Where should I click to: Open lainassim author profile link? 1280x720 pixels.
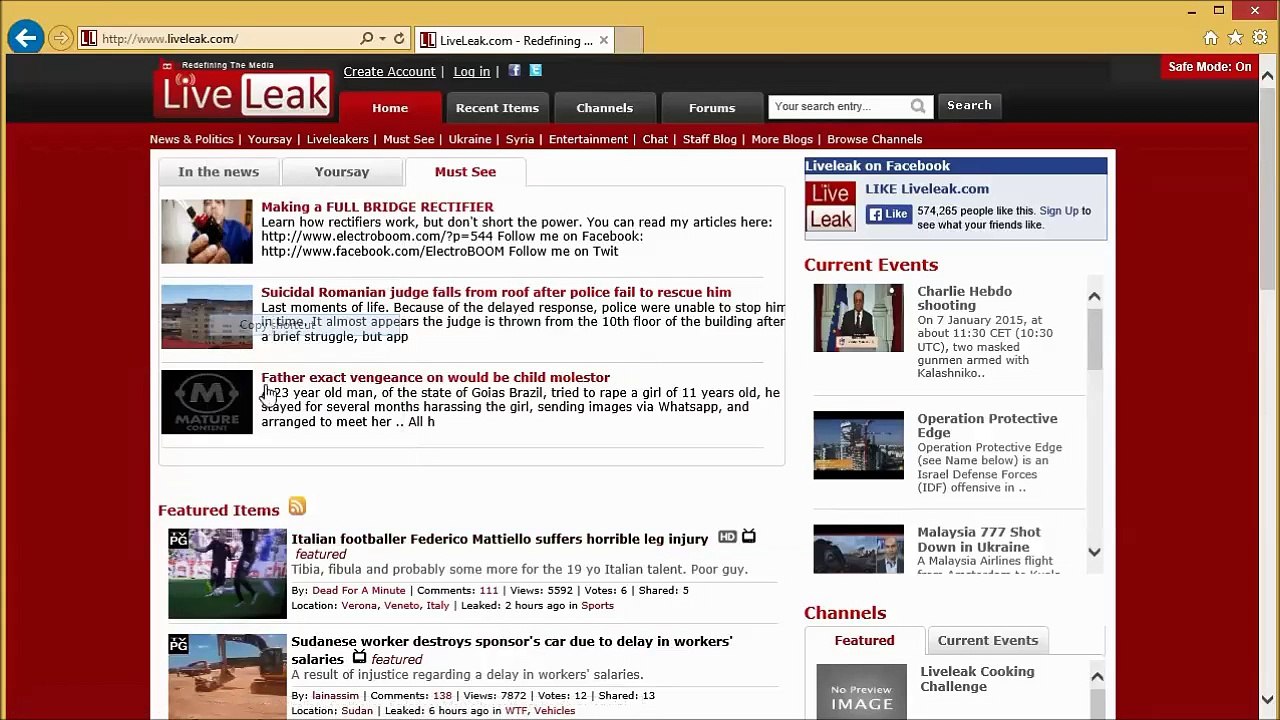coord(335,695)
